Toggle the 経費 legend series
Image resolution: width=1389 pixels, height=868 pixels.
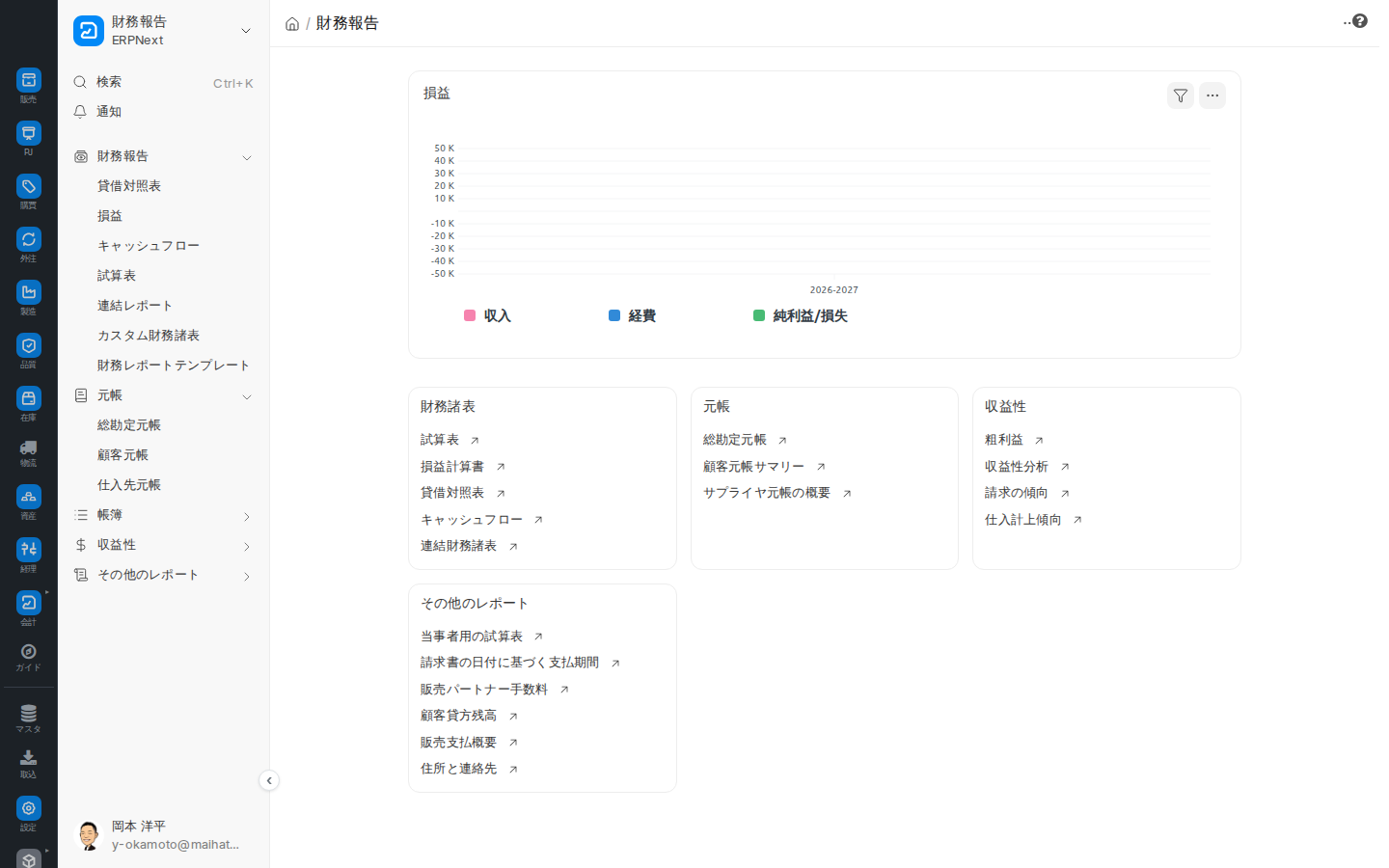tap(633, 316)
